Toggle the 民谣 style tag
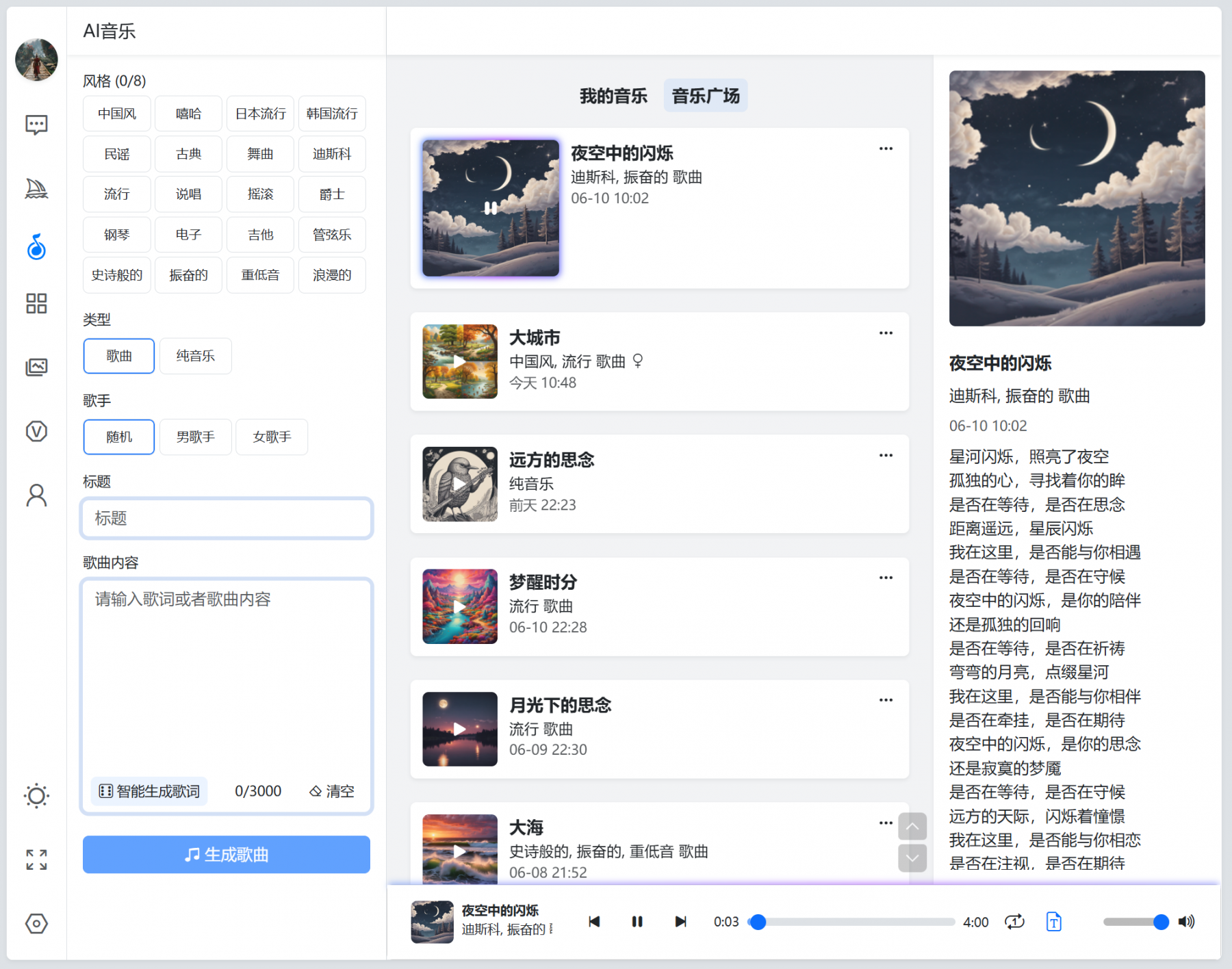The height and width of the screenshot is (969, 1232). point(117,154)
